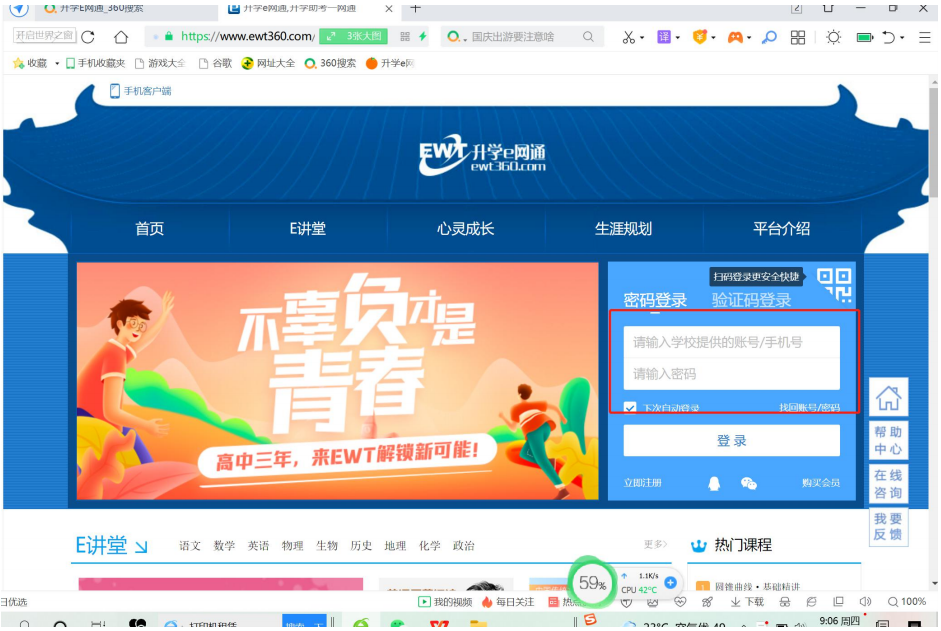Click the orange shield security icon
941x631 pixels.
[x=699, y=37]
